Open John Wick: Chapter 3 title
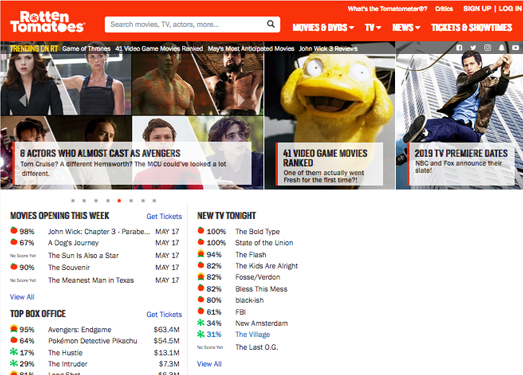523x375 pixels. tap(99, 232)
